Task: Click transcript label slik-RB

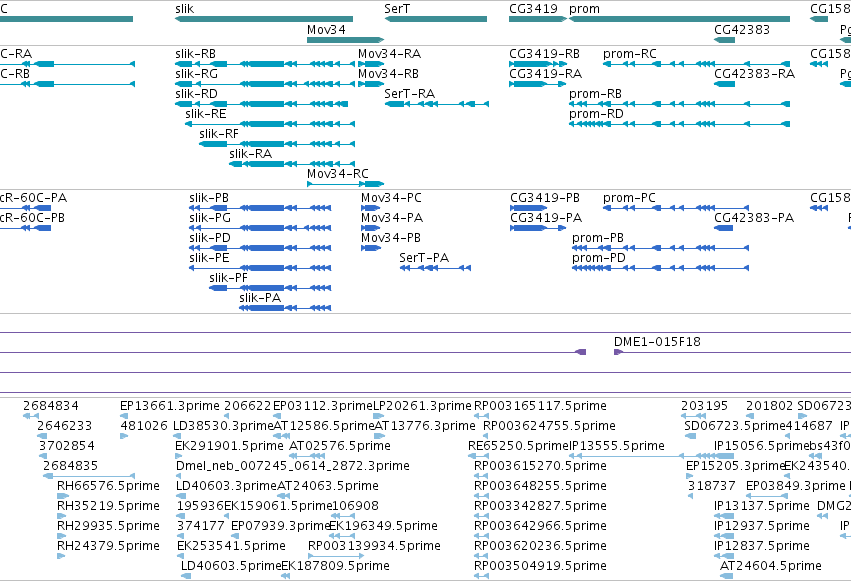Action: [195, 54]
